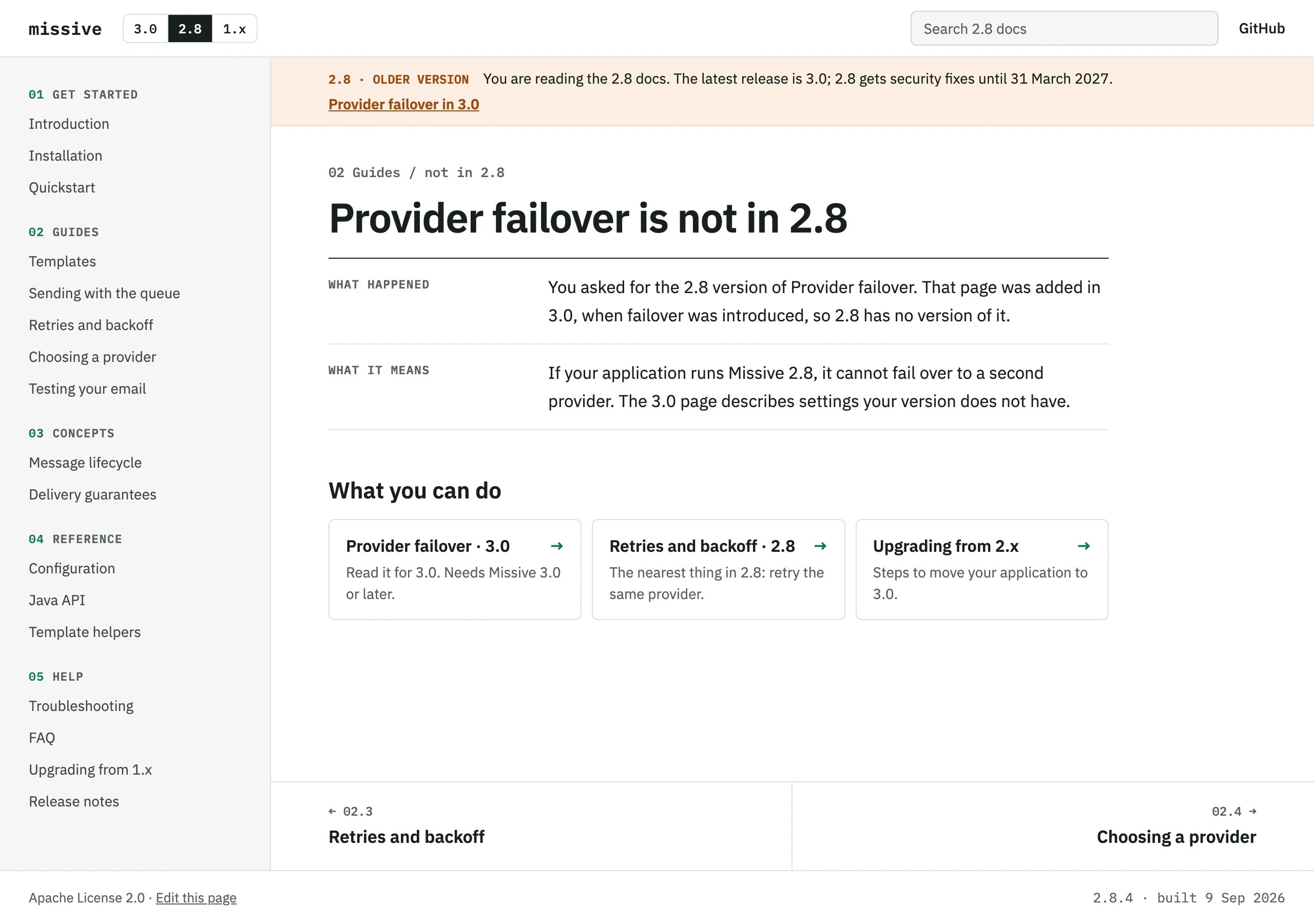Click the 05 HELP section heading

(56, 677)
